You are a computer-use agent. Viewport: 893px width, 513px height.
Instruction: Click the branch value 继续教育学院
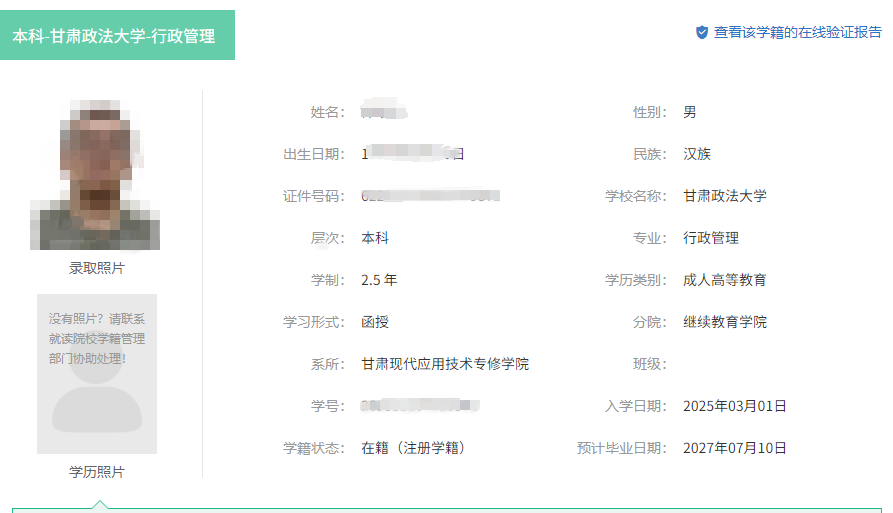pyautogui.click(x=725, y=322)
